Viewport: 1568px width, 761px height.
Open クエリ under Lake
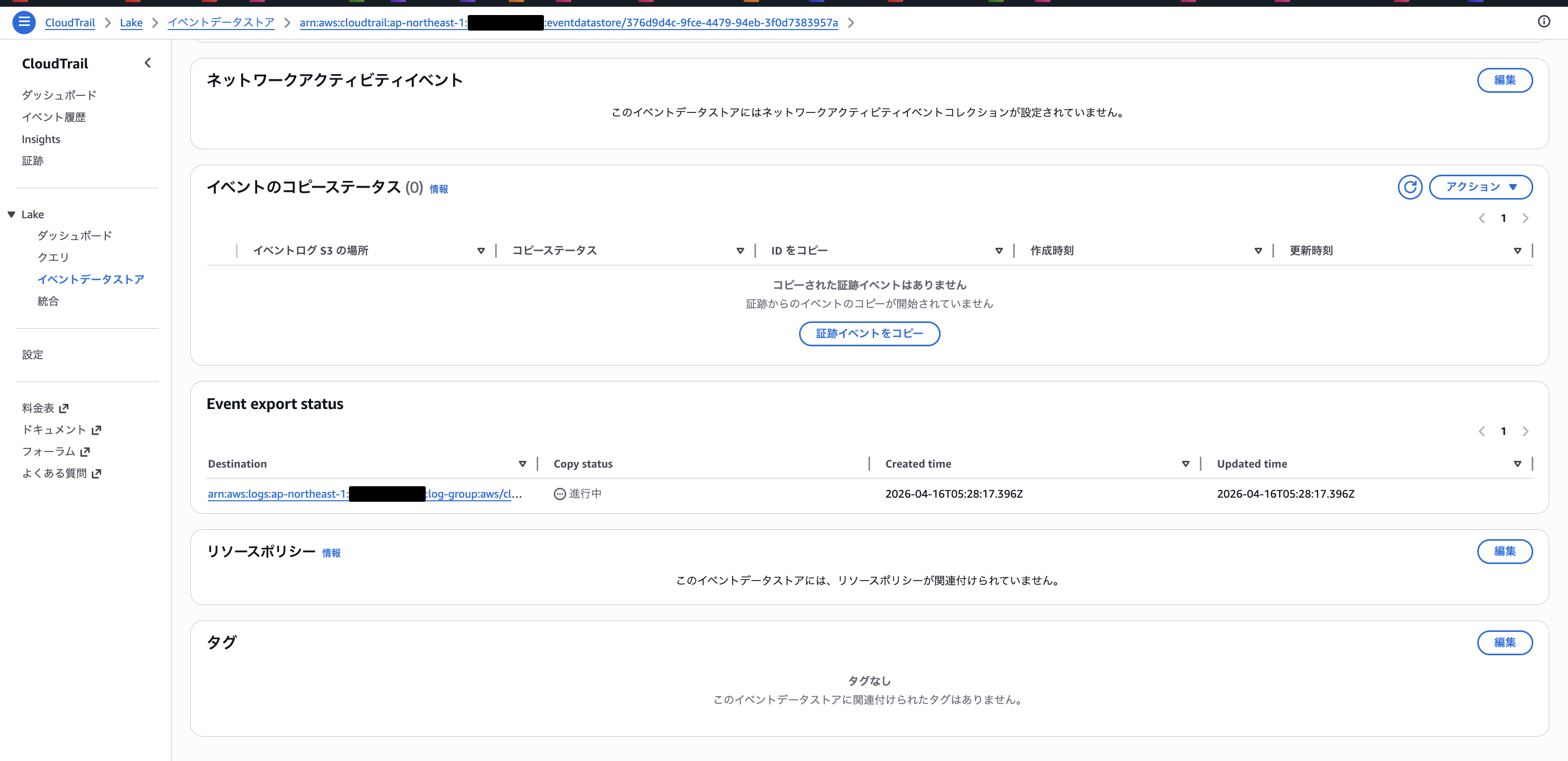(53, 258)
